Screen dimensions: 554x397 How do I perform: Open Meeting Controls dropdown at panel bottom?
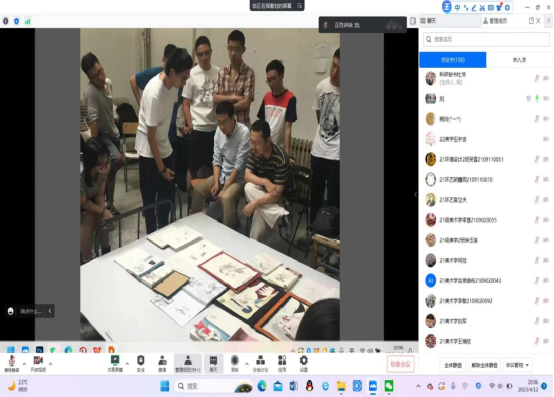(517, 365)
